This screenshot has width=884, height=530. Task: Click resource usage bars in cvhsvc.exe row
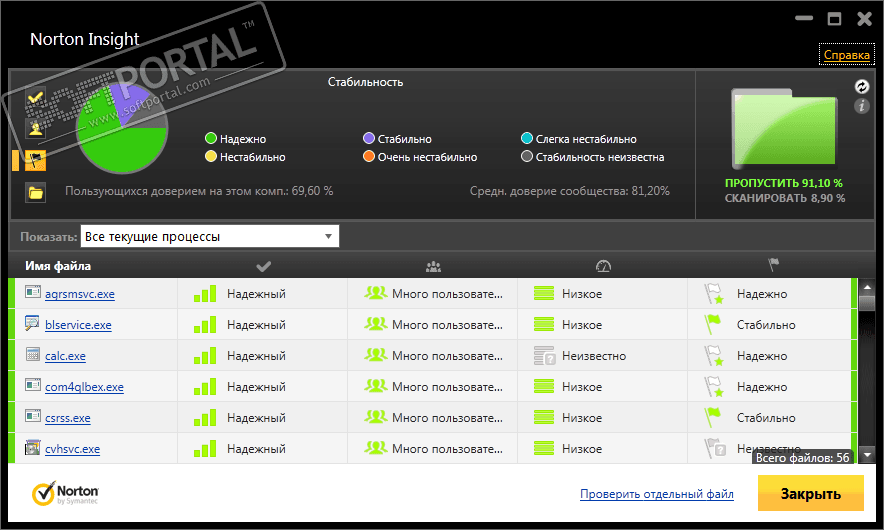tap(544, 449)
